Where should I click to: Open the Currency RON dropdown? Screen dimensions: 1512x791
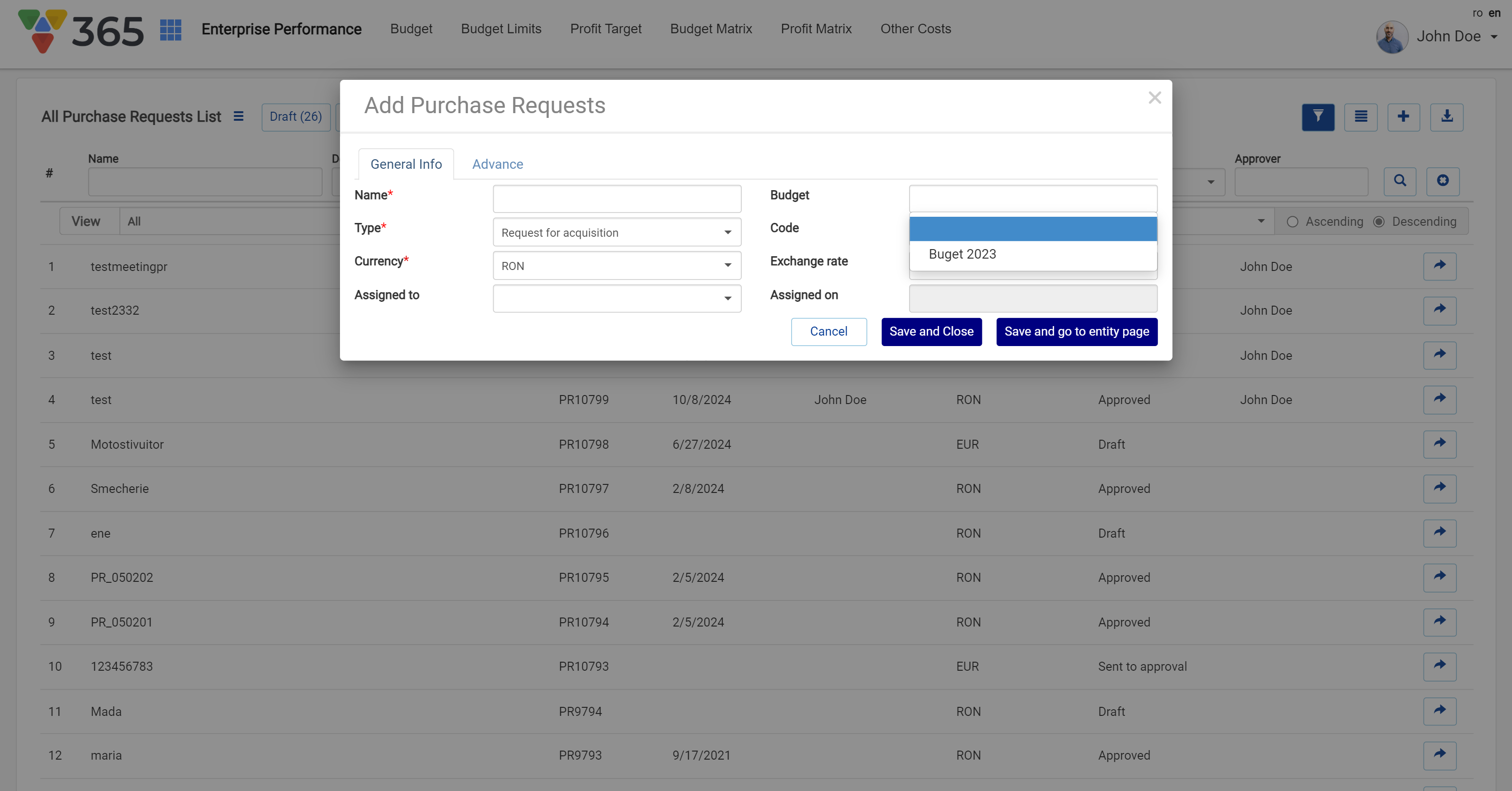pyautogui.click(x=617, y=266)
